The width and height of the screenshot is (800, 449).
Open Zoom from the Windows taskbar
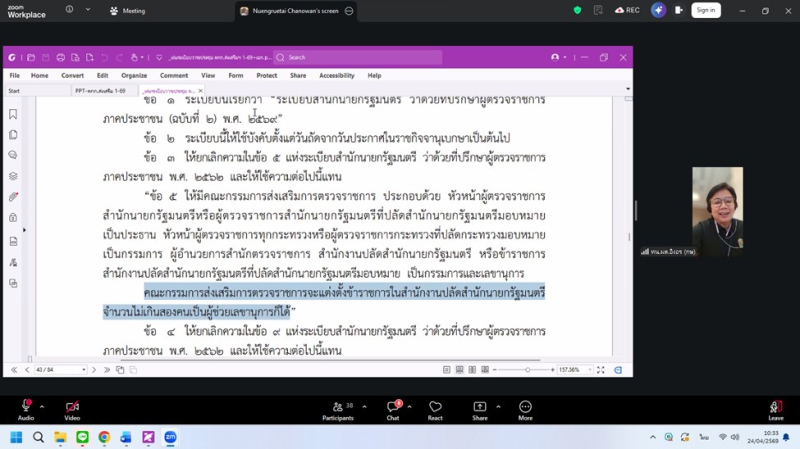(170, 437)
